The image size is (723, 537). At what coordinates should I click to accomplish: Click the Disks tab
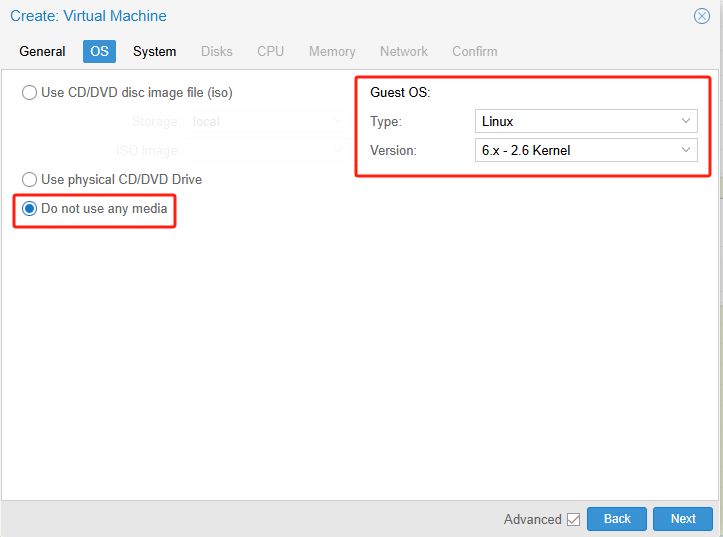pos(217,51)
